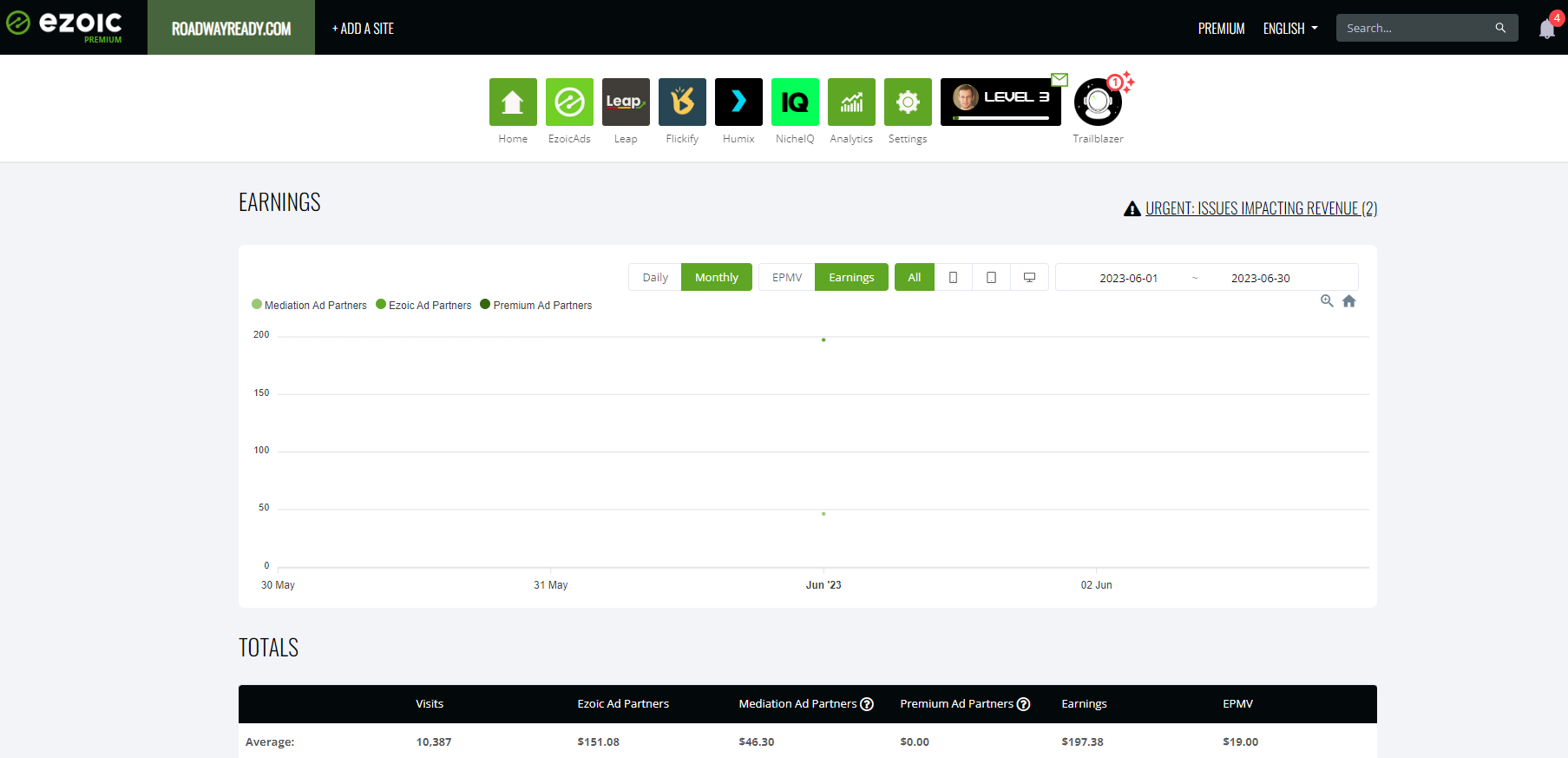Screen dimensions: 1568x758
Task: Open the Home dashboard icon
Action: pos(513,102)
